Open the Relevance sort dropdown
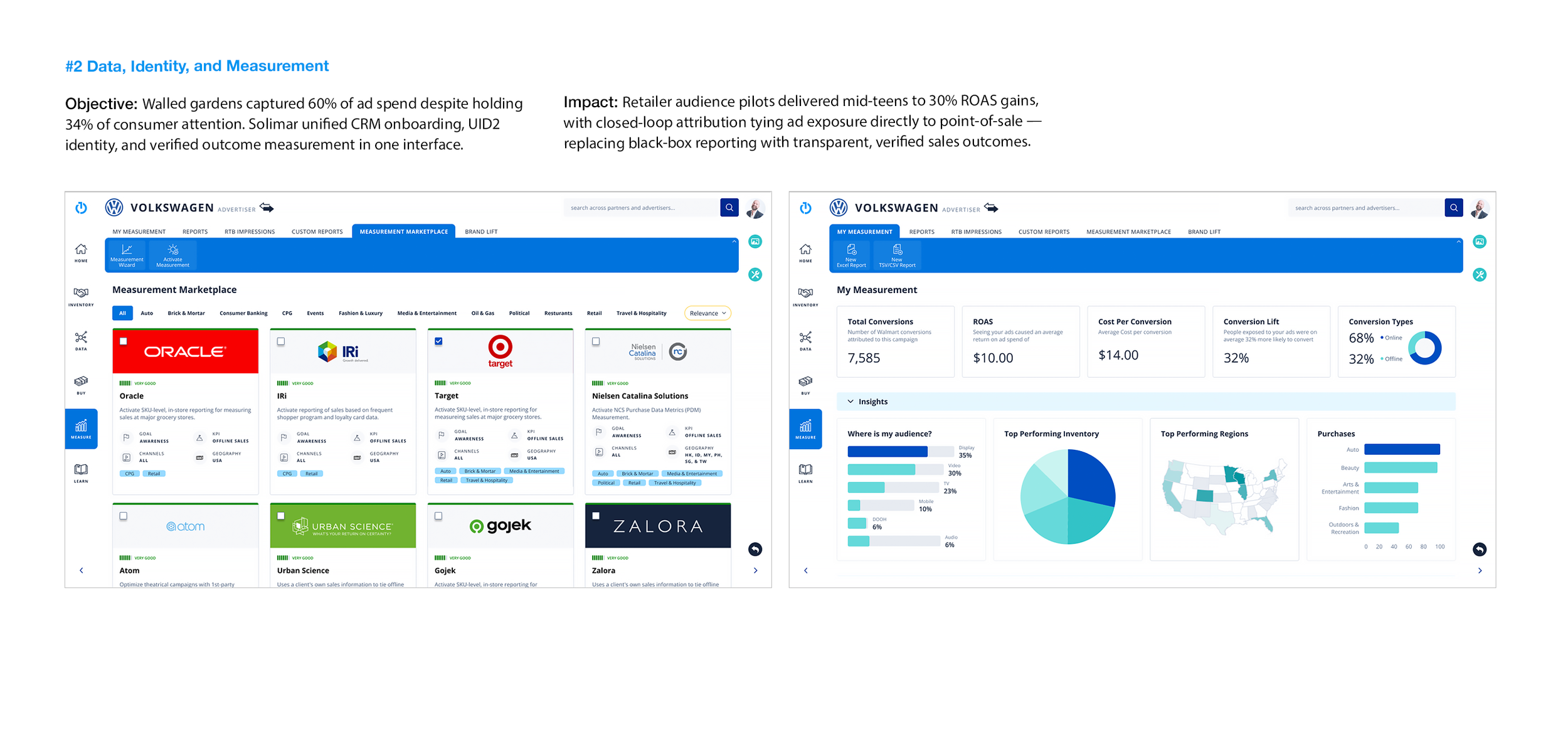 (x=707, y=313)
